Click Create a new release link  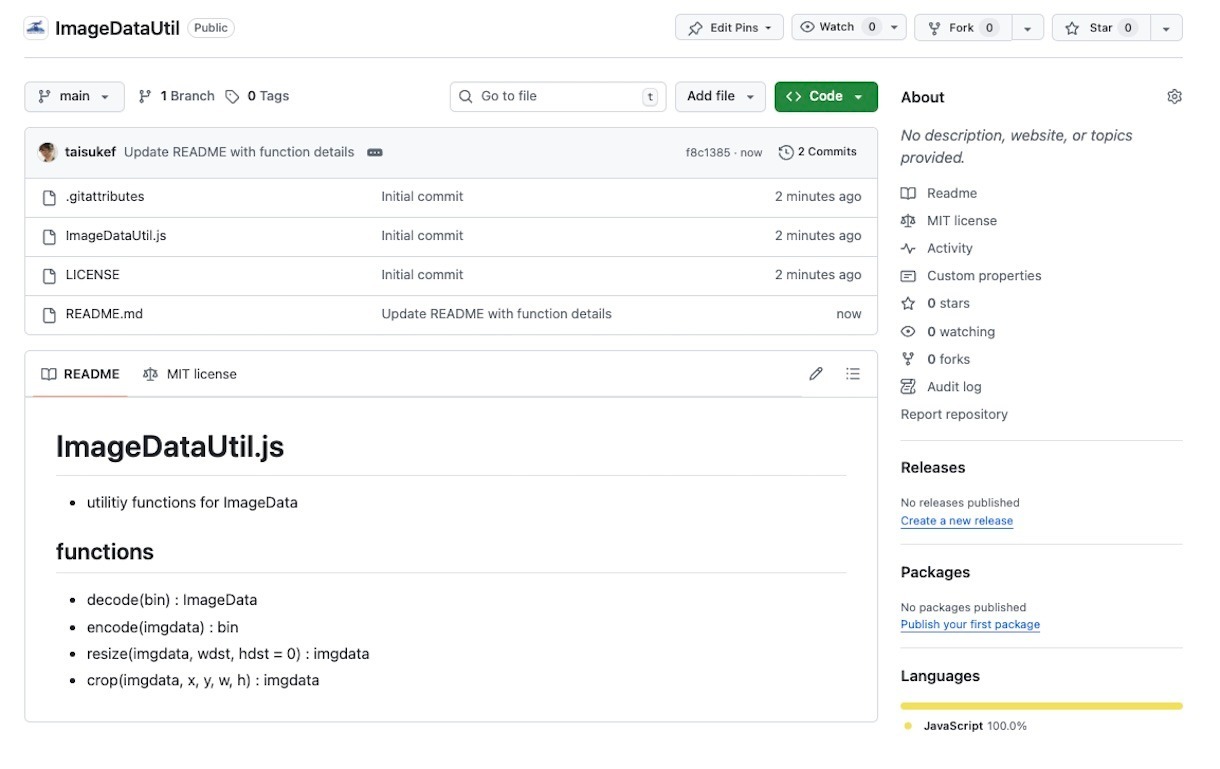point(956,521)
